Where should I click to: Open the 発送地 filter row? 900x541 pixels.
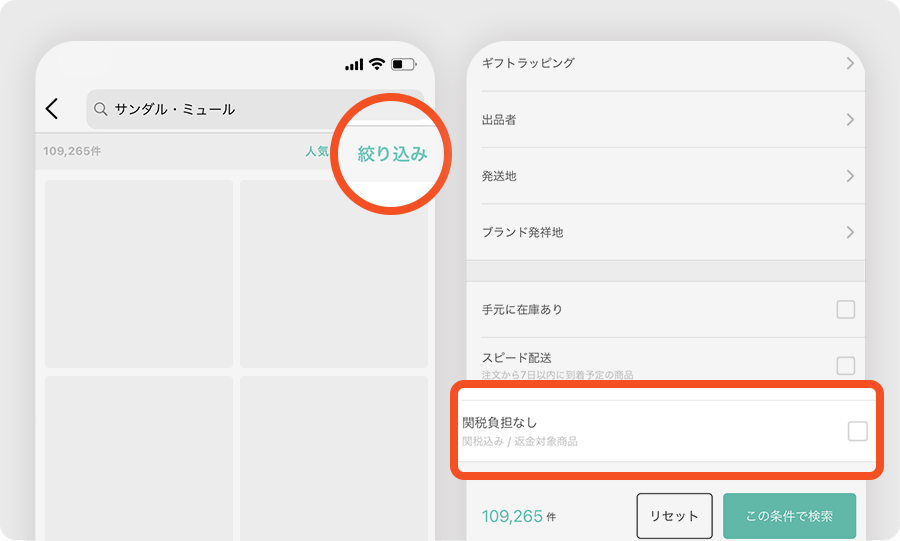[x=666, y=176]
